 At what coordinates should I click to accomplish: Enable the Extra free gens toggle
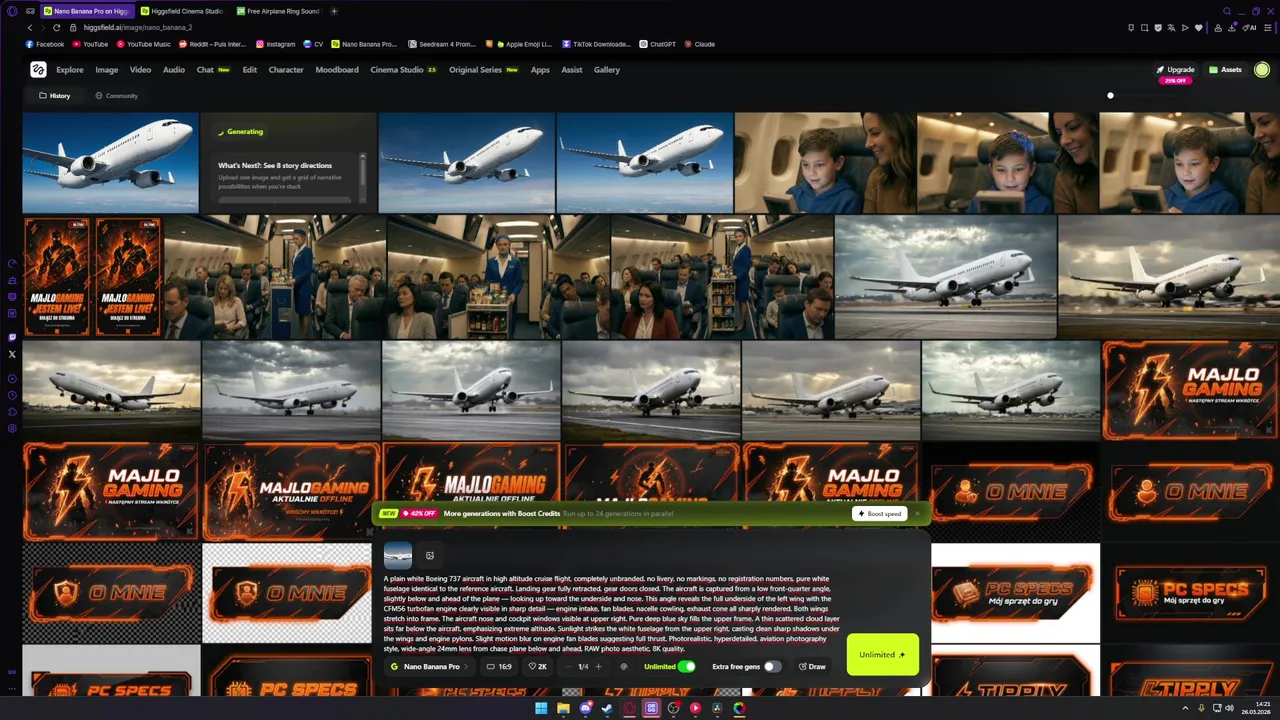772,666
